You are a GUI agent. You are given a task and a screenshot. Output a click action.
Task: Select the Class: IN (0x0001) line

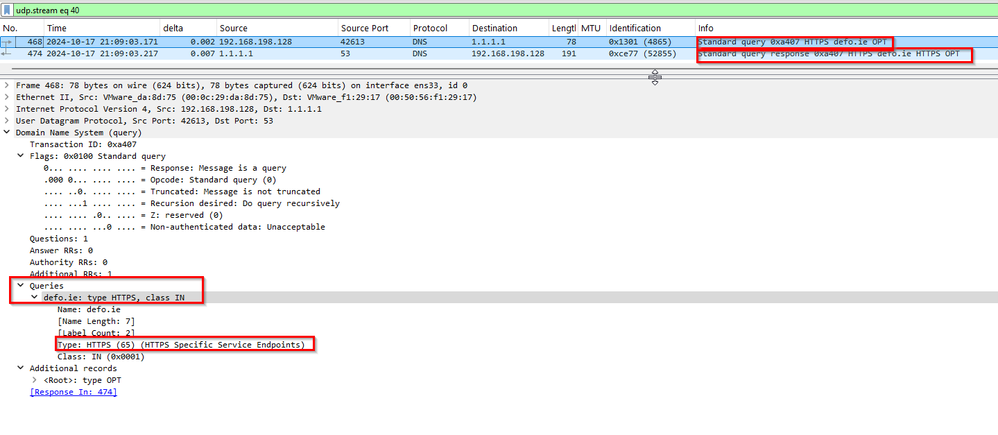coord(101,357)
